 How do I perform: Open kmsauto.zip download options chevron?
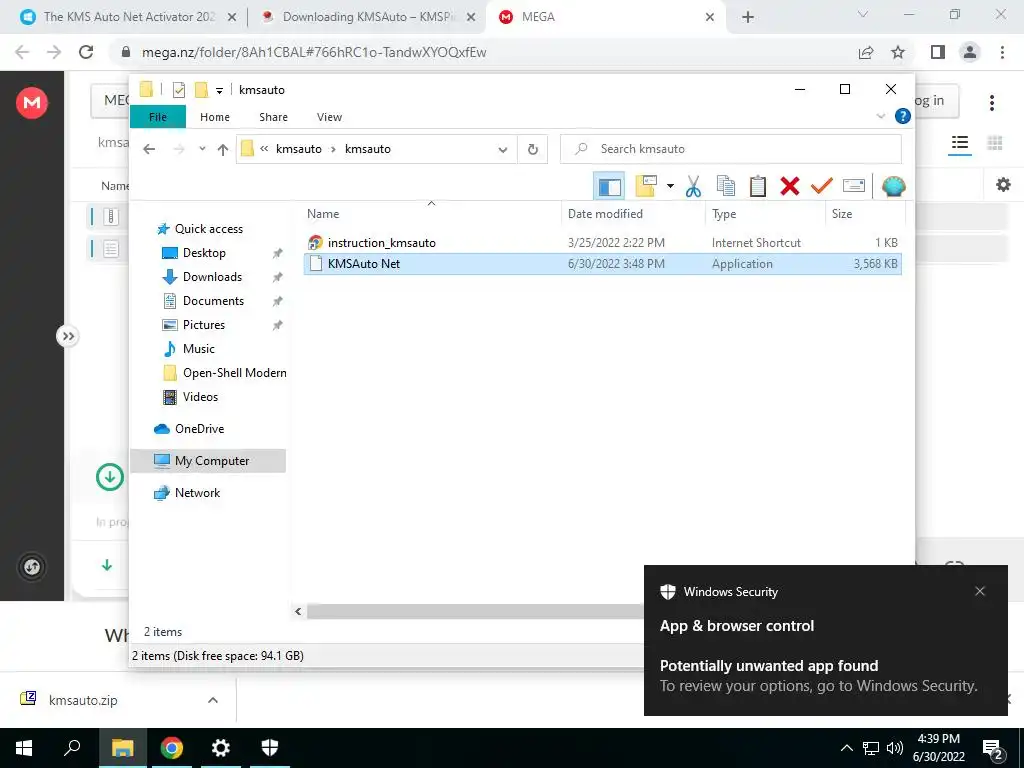(x=212, y=700)
